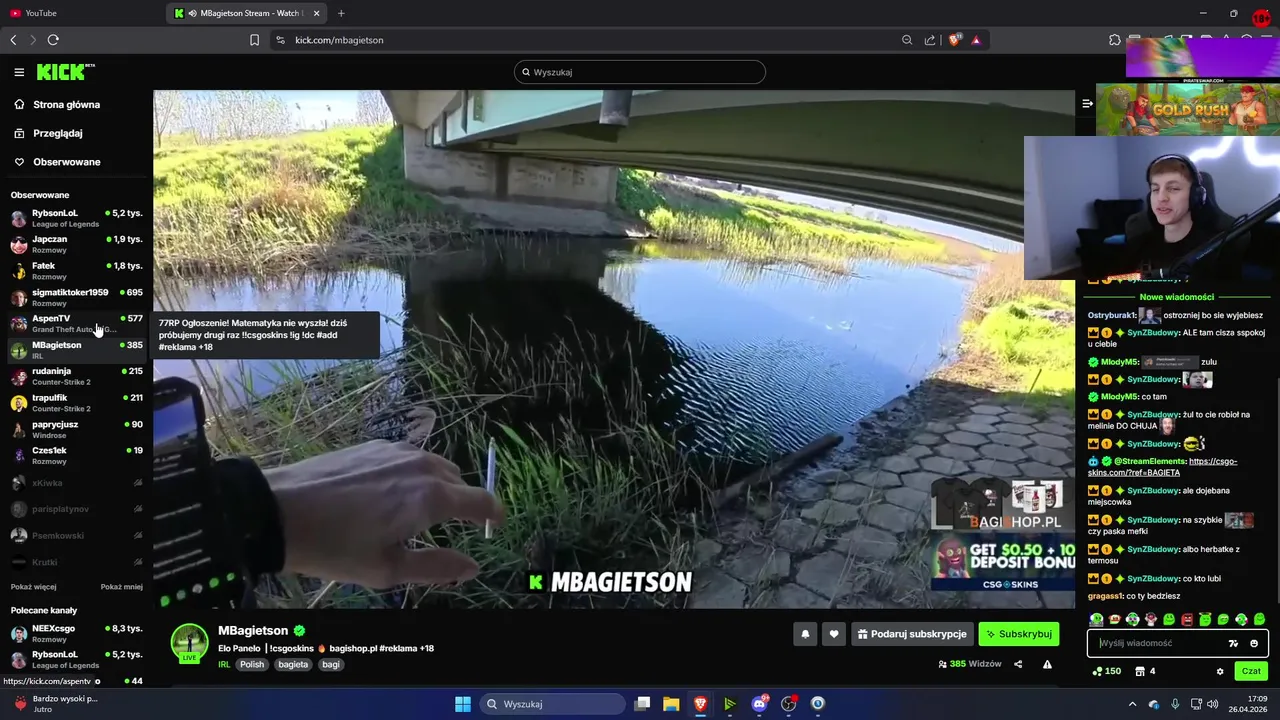The image size is (1280, 720).
Task: Click the Subskrybuj button
Action: (1018, 634)
